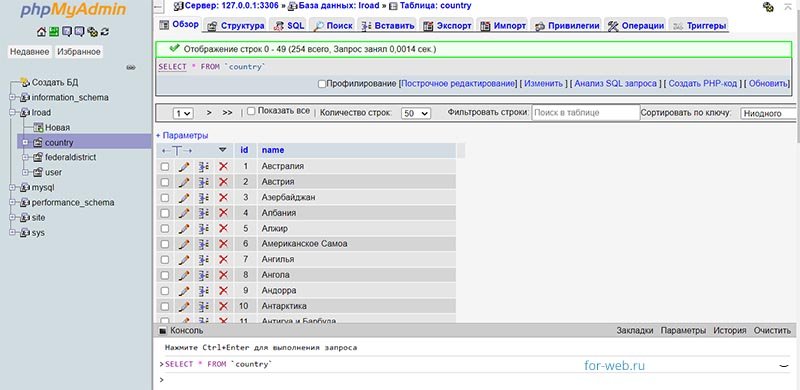Screen dimensions: 800x390
Task: Click edit pencil for row Австрия
Action: tap(184, 182)
